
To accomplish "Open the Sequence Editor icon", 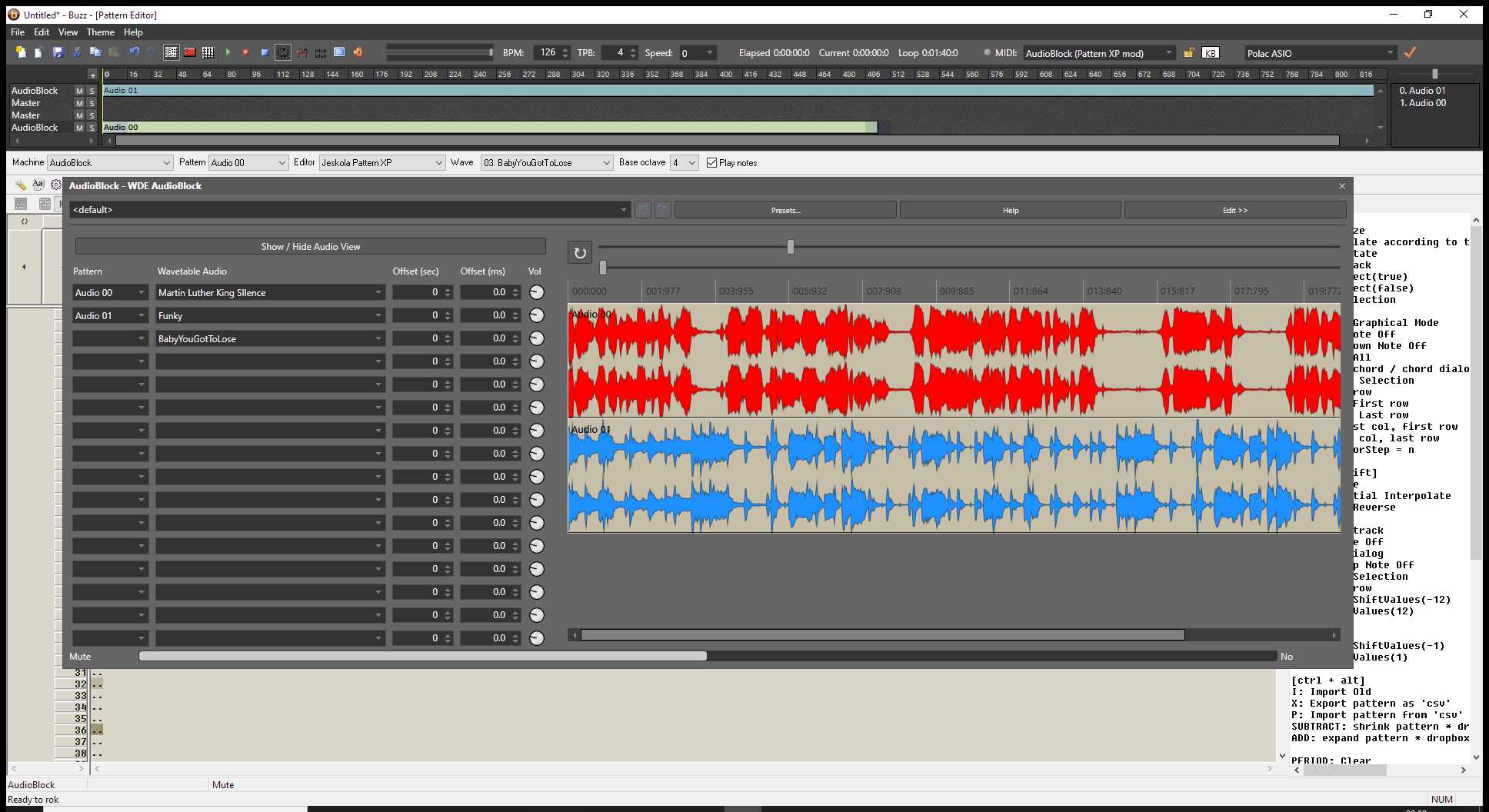I will (207, 52).
